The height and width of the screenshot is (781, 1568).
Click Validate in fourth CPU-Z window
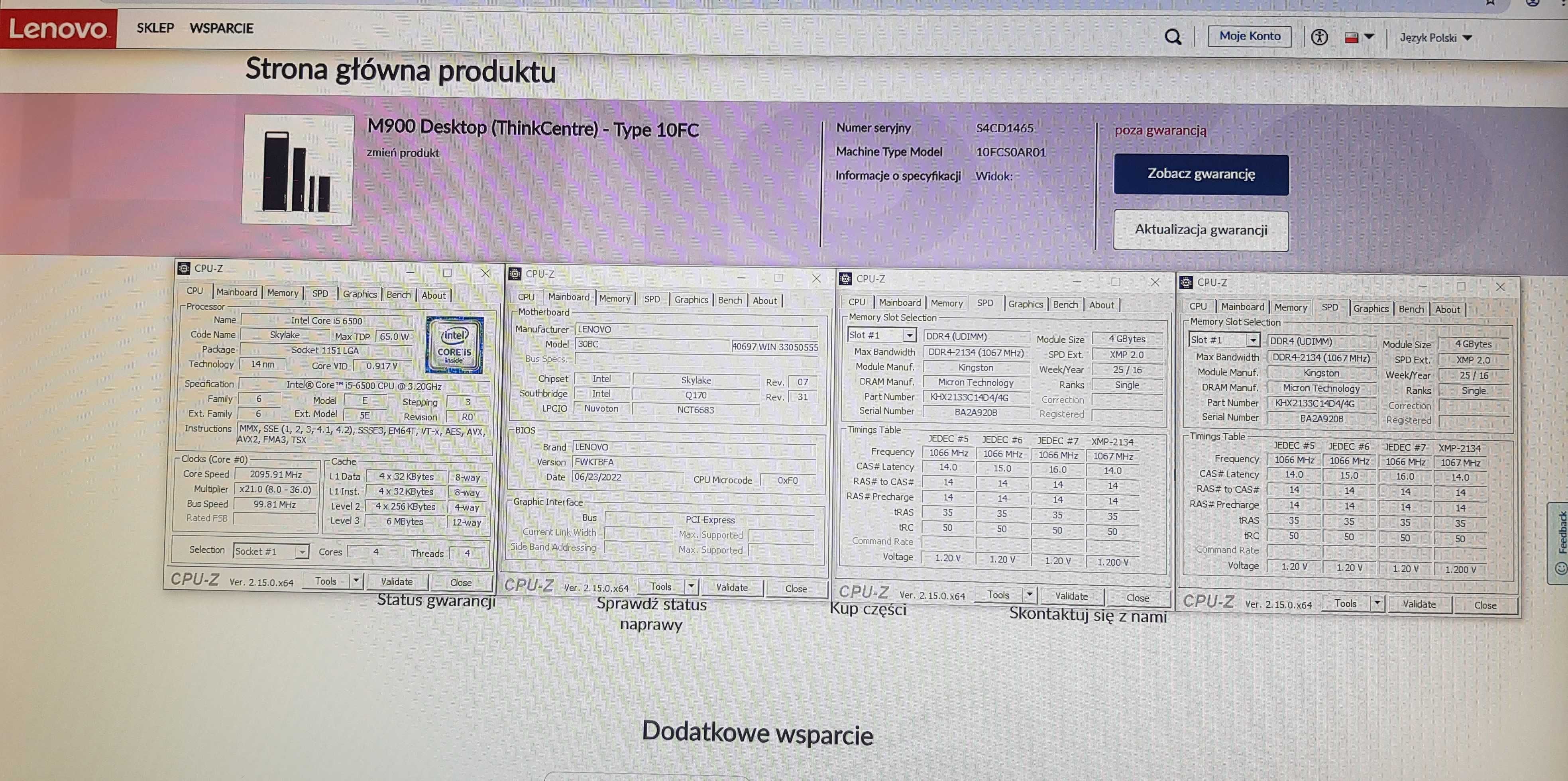[x=1419, y=604]
